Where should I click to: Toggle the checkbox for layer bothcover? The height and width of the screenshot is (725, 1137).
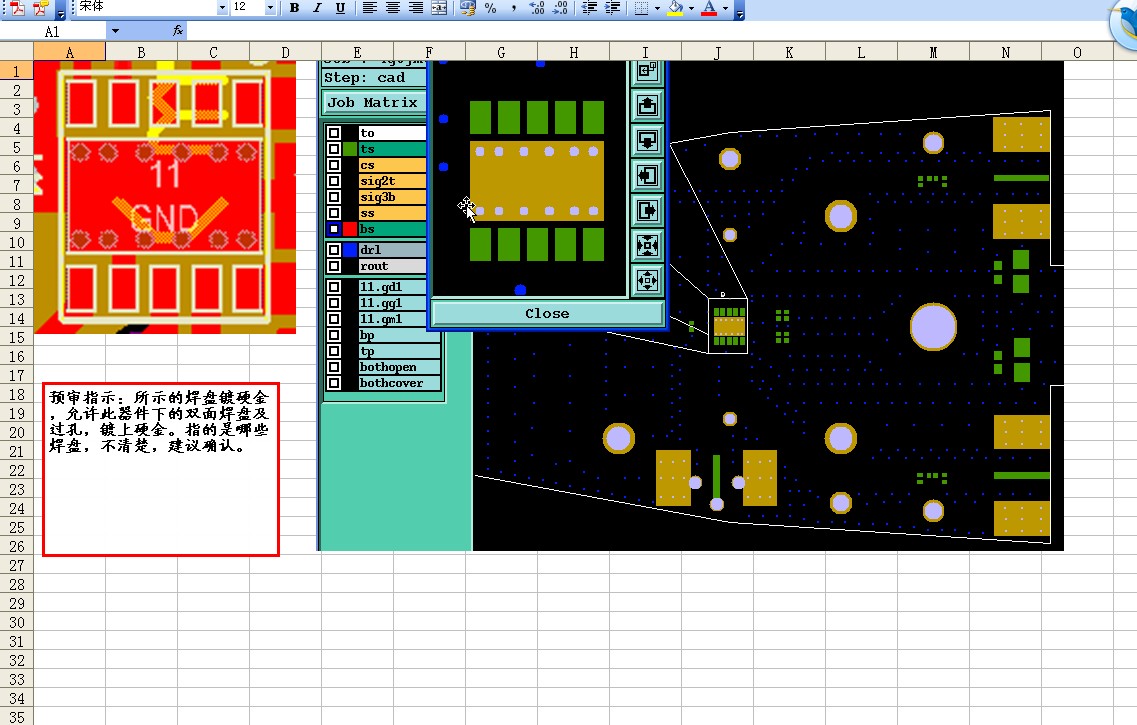coord(334,383)
